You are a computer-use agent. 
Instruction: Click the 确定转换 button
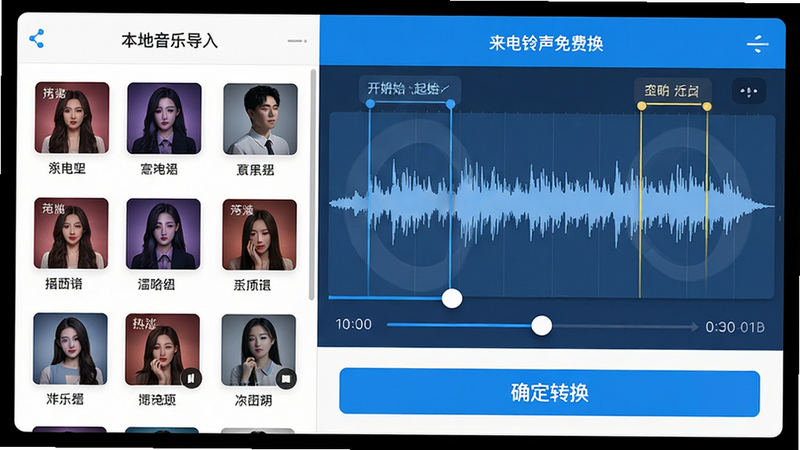(549, 393)
